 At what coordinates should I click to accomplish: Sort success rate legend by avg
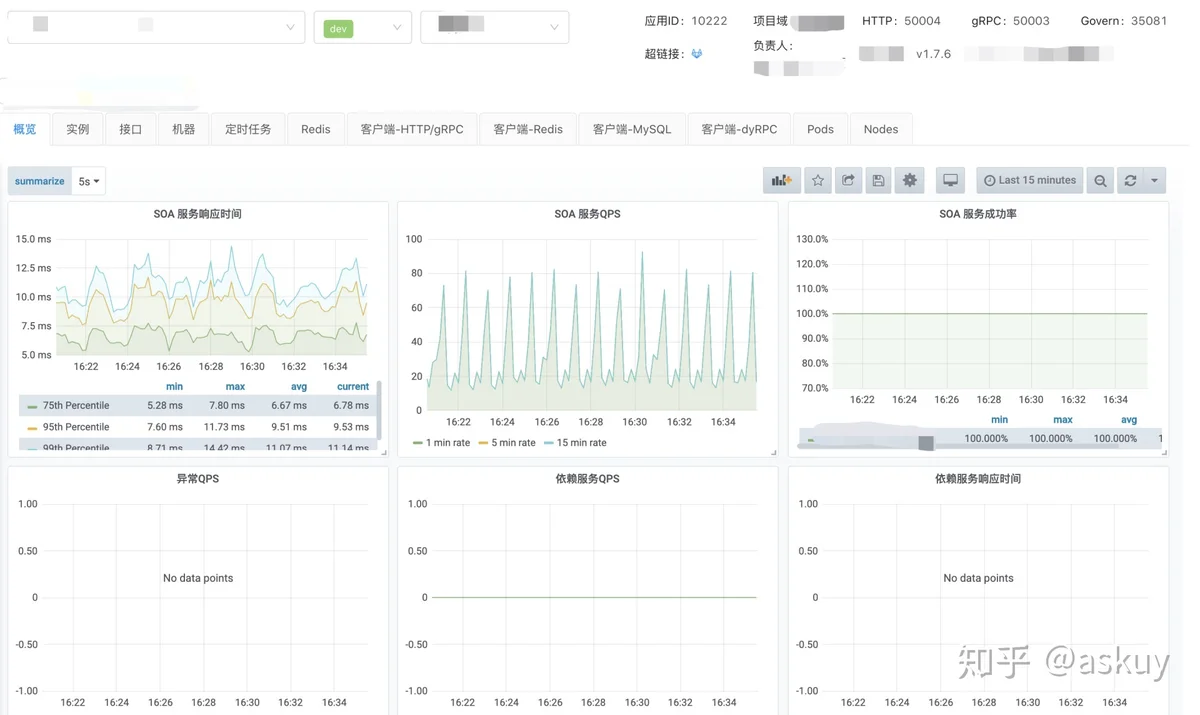(x=1129, y=420)
